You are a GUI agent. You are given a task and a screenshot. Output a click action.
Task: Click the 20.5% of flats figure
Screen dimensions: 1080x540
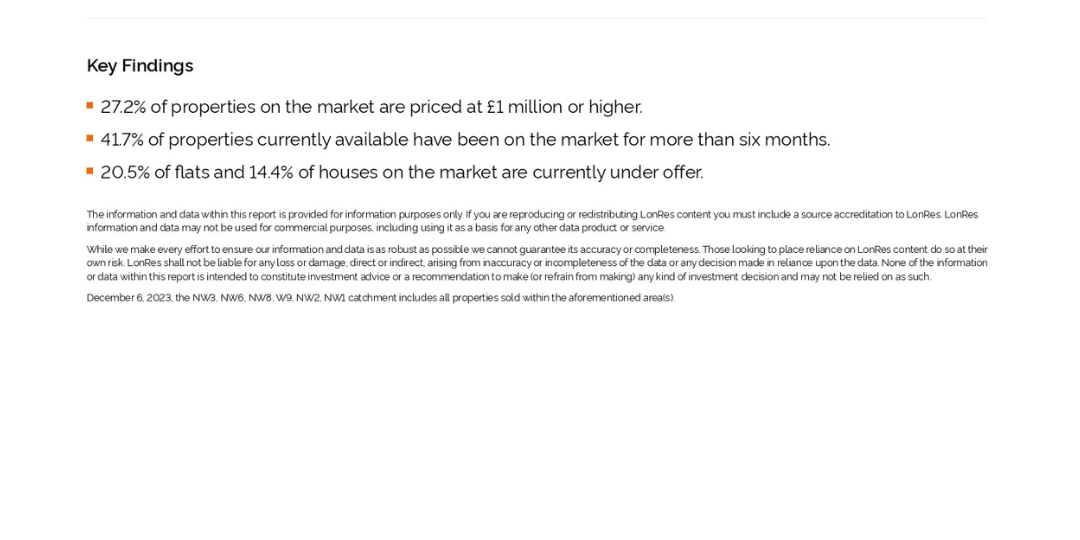[x=125, y=172]
